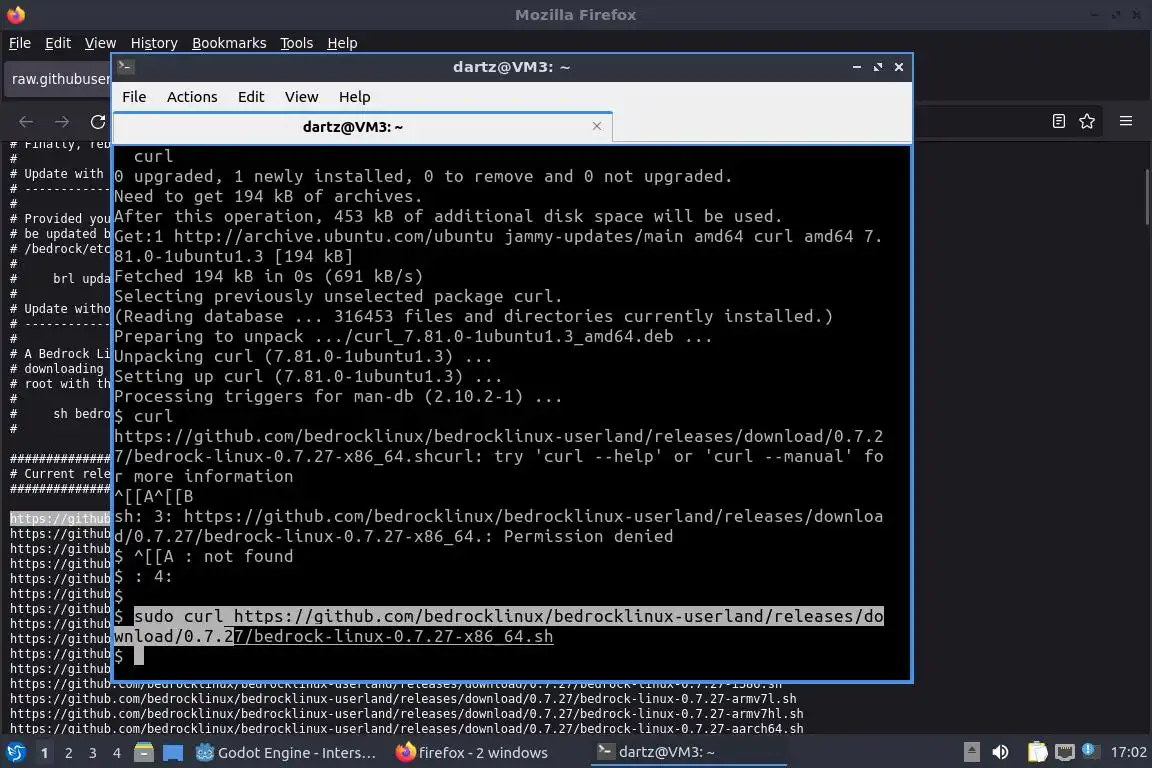Open Firefox View menu
This screenshot has width=1152, height=768.
[x=100, y=43]
